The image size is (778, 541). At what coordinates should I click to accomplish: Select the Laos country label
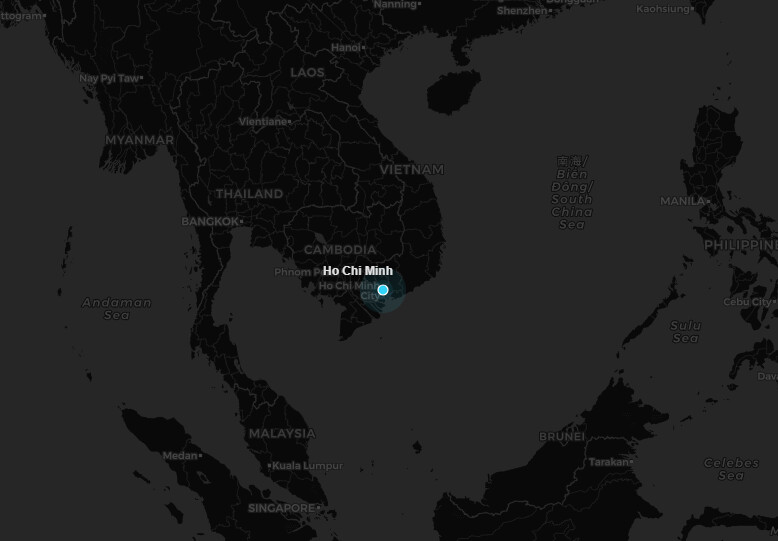coord(307,73)
